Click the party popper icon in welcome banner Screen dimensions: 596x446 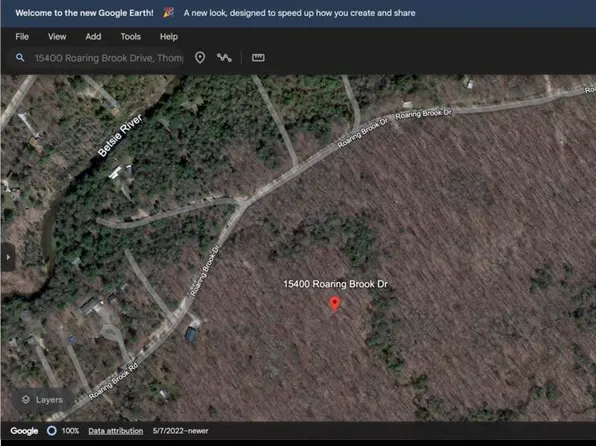tap(169, 13)
